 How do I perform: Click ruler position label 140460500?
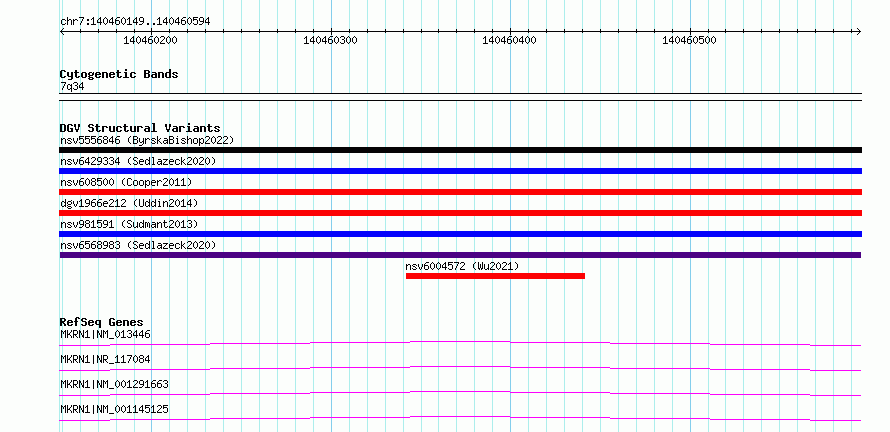click(689, 40)
